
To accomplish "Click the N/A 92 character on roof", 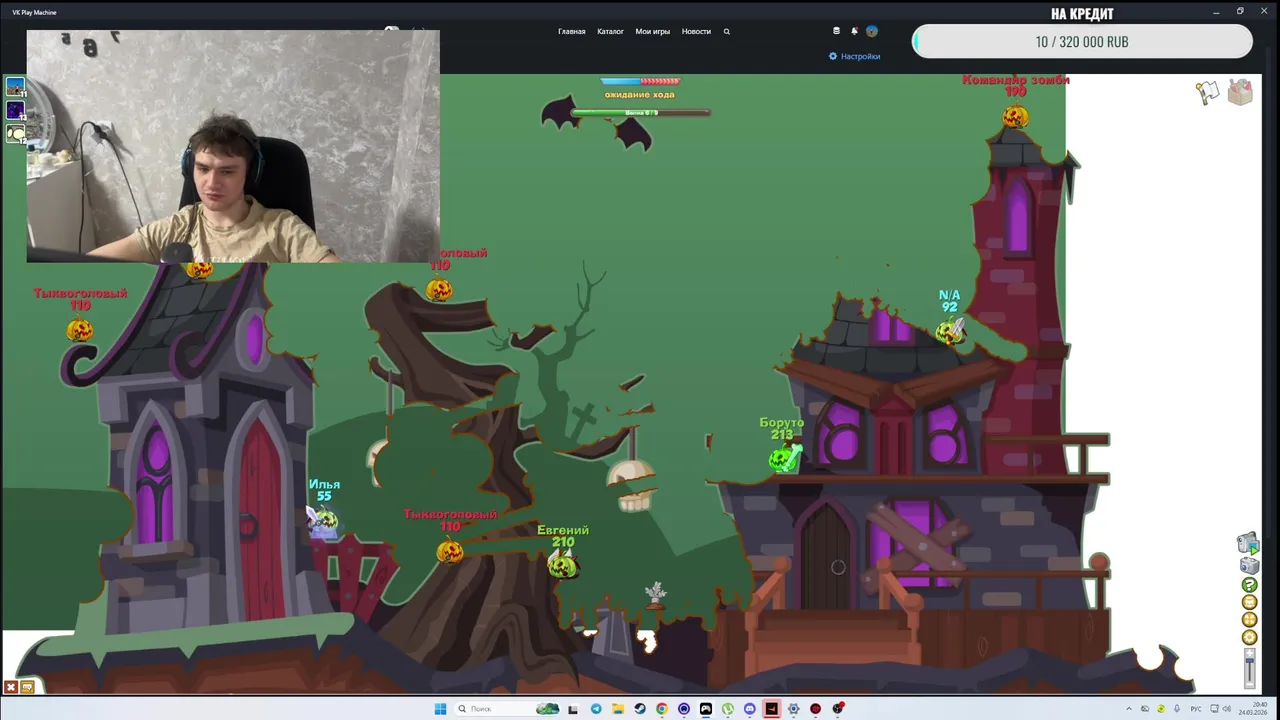I will 950,331.
